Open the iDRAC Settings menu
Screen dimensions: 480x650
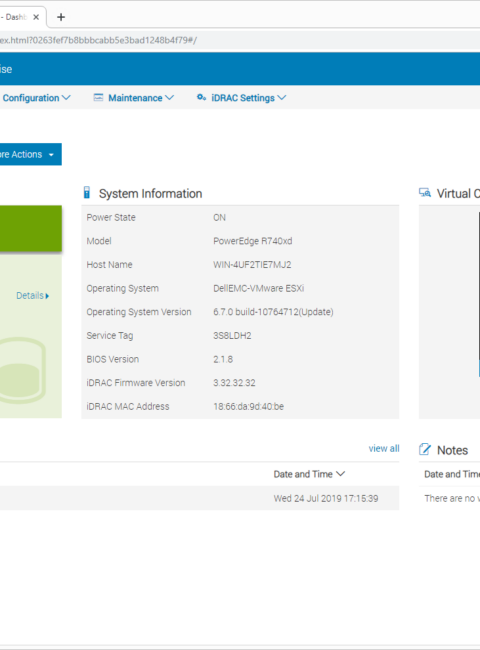tap(242, 98)
